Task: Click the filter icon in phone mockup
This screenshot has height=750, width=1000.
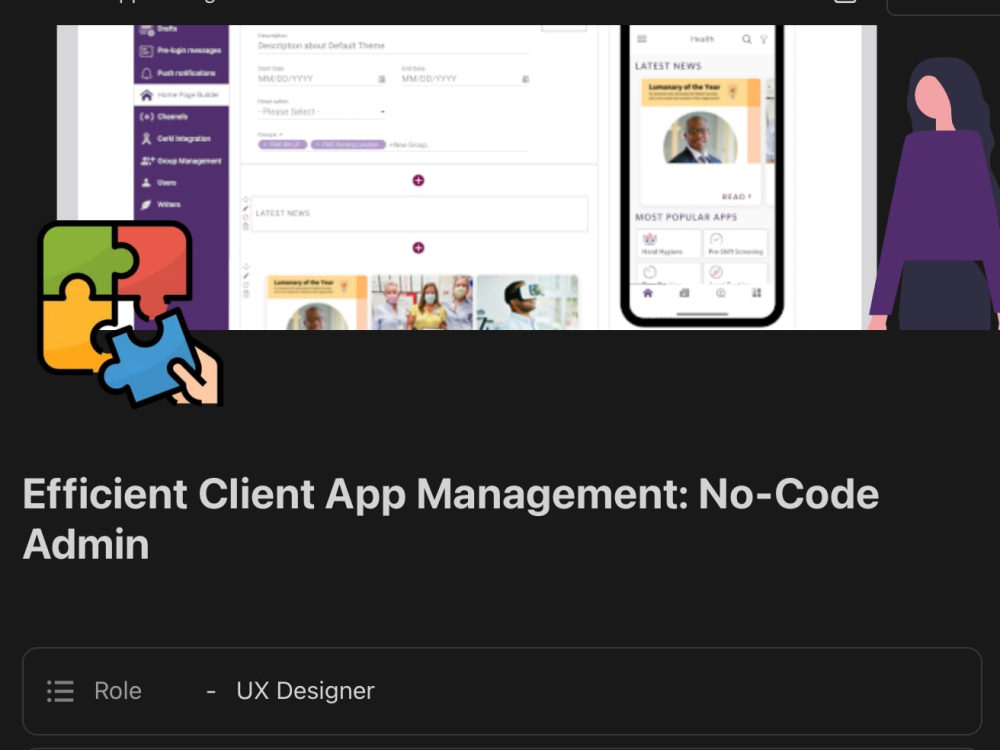Action: coord(763,40)
